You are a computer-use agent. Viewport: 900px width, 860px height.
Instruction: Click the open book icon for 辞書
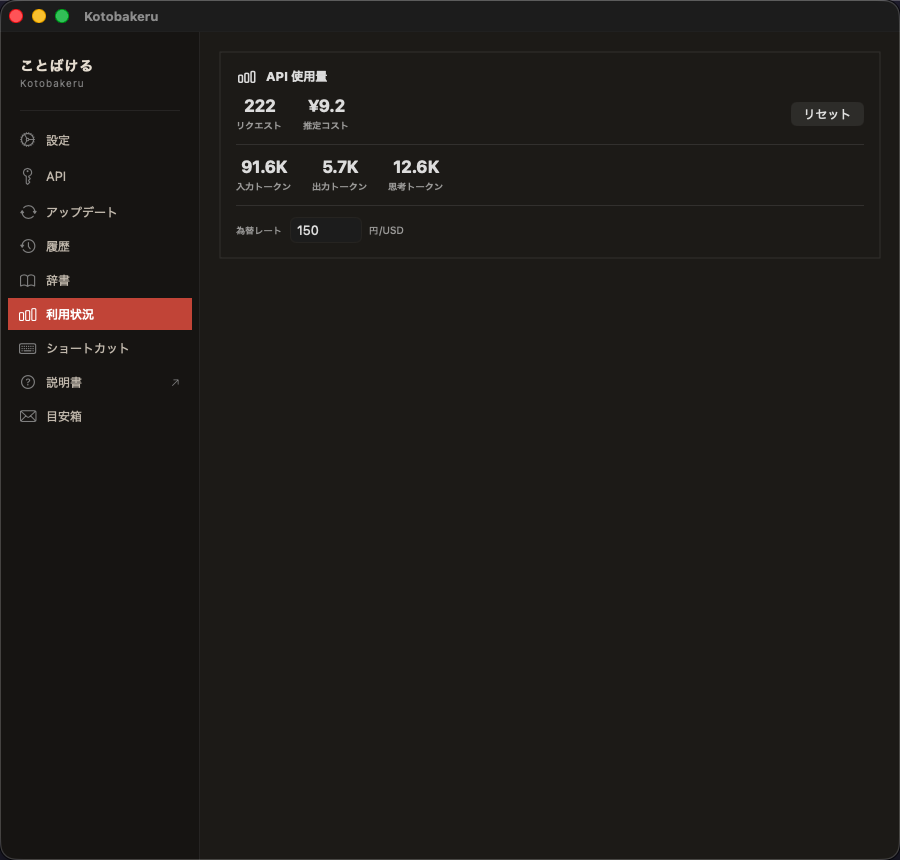[28, 280]
